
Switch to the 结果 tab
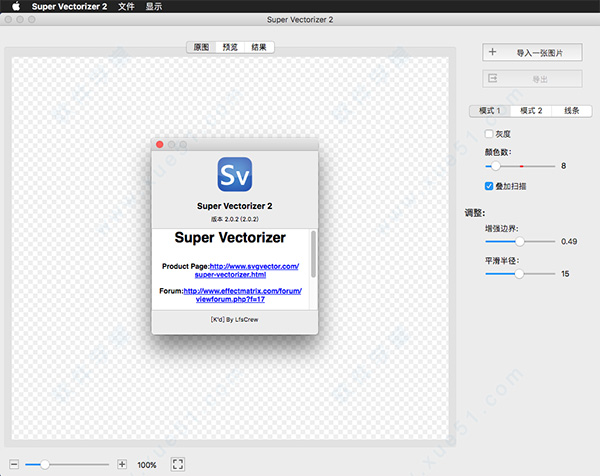(259, 47)
